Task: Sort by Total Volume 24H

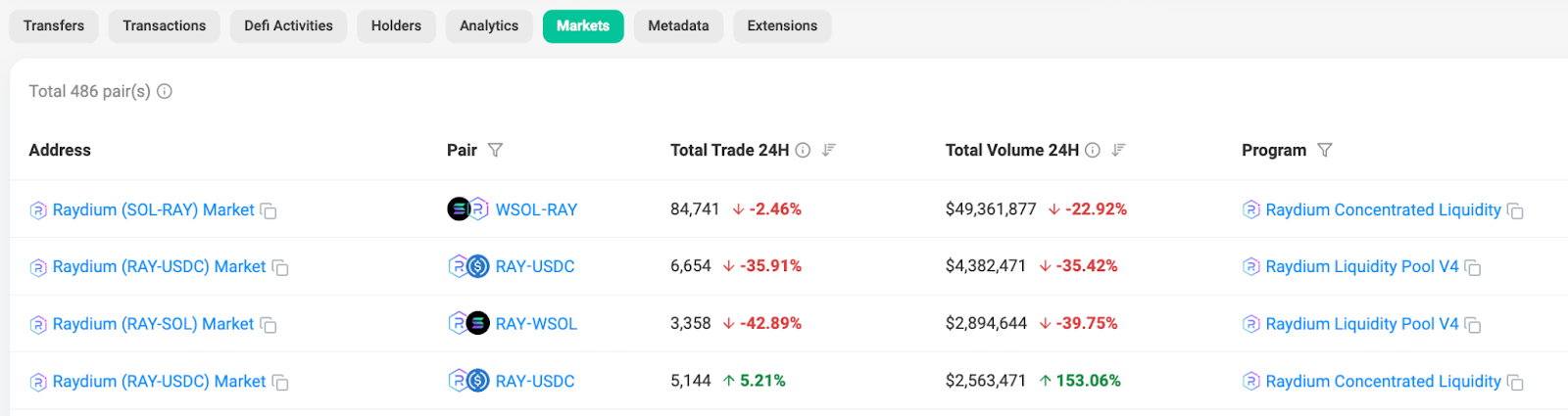Action: pos(1119,150)
